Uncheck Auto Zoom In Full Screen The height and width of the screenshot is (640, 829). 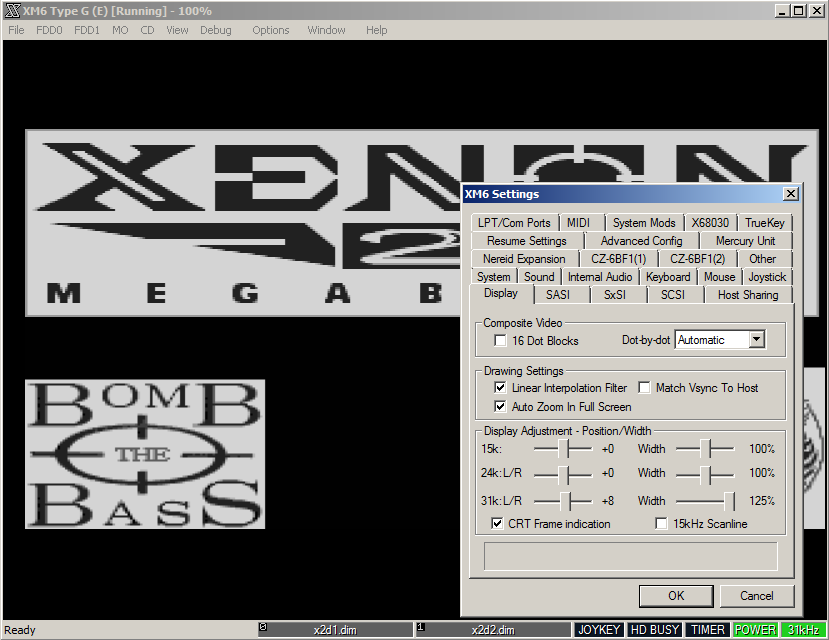(x=500, y=406)
